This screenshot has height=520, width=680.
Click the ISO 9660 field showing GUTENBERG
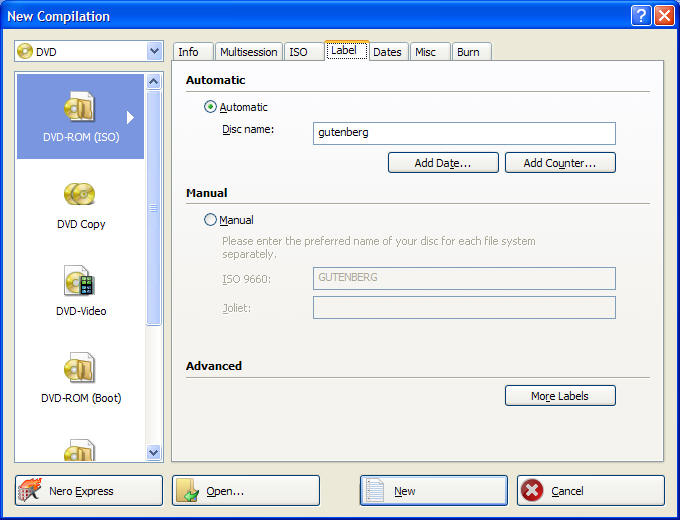pyautogui.click(x=464, y=278)
